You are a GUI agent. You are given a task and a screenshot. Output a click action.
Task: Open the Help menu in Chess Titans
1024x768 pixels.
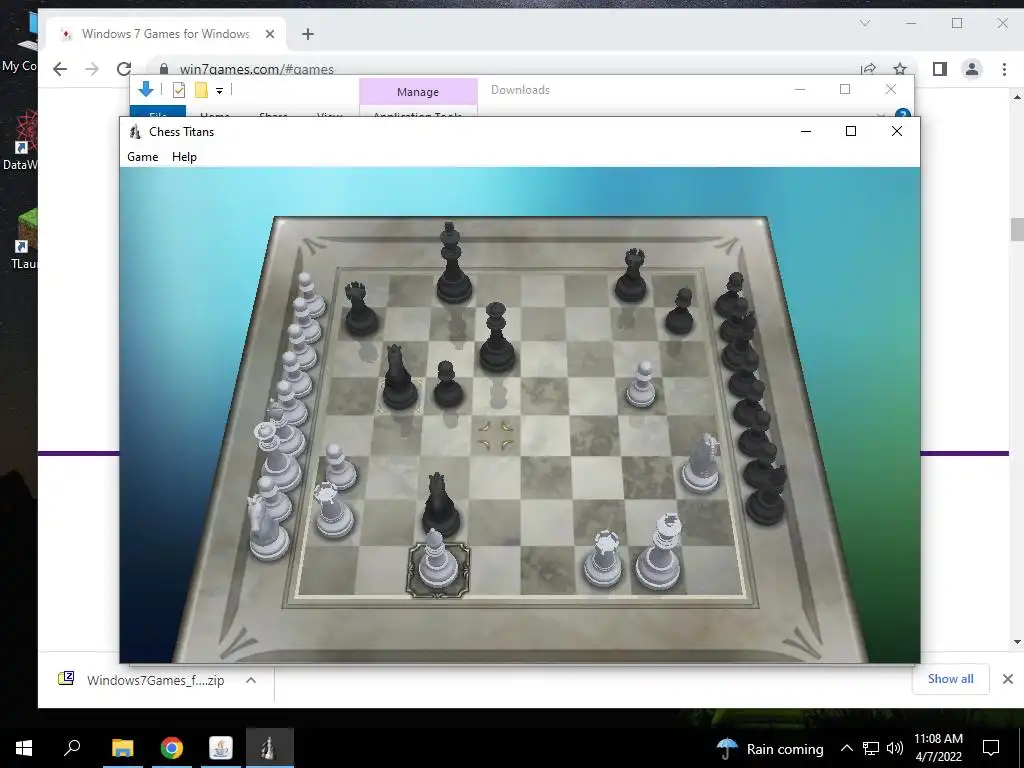(184, 157)
